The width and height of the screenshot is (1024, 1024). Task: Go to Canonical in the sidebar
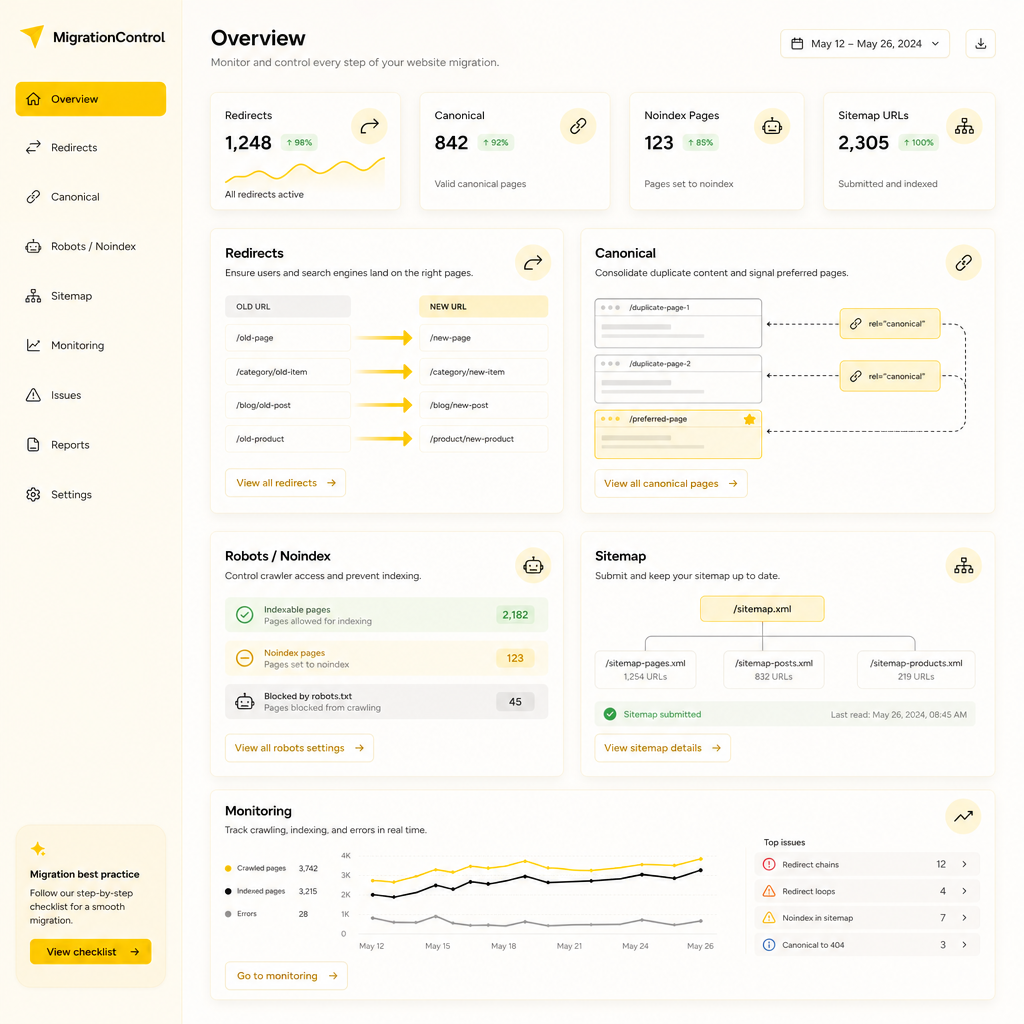[x=91, y=197]
